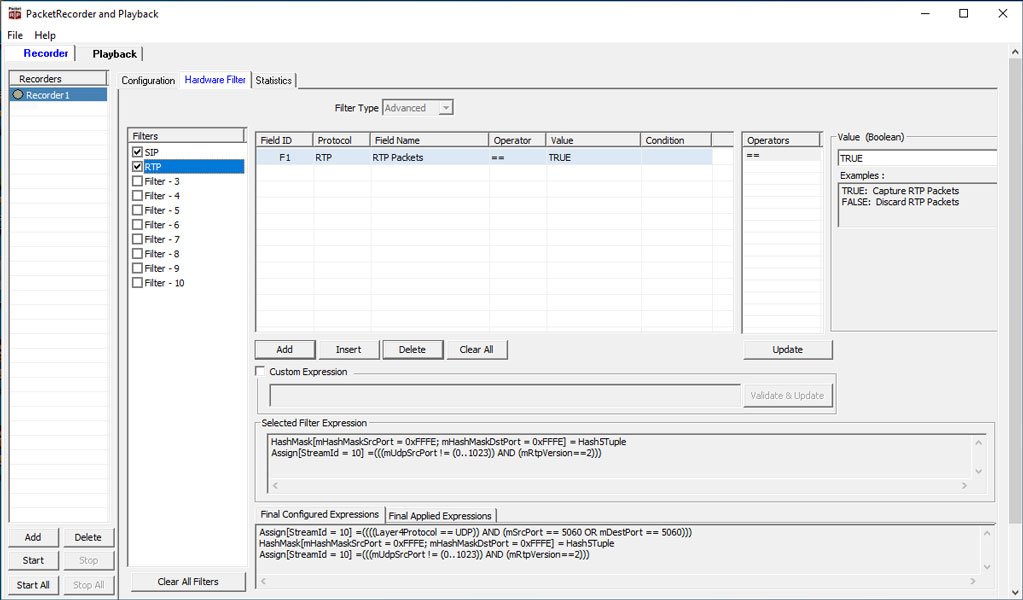
Task: Click the TRUE value cell in table
Action: click(593, 157)
